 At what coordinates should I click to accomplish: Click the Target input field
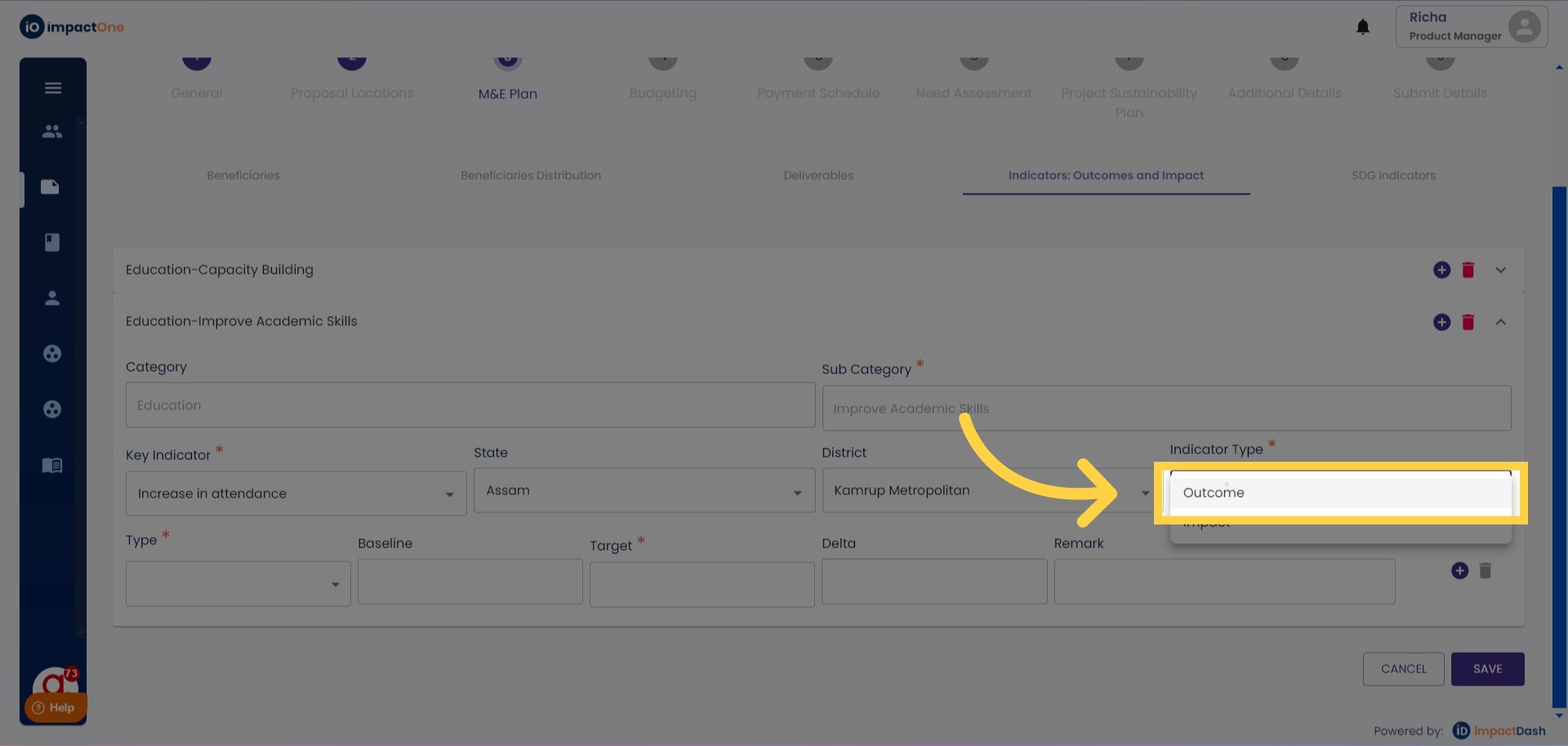point(702,584)
